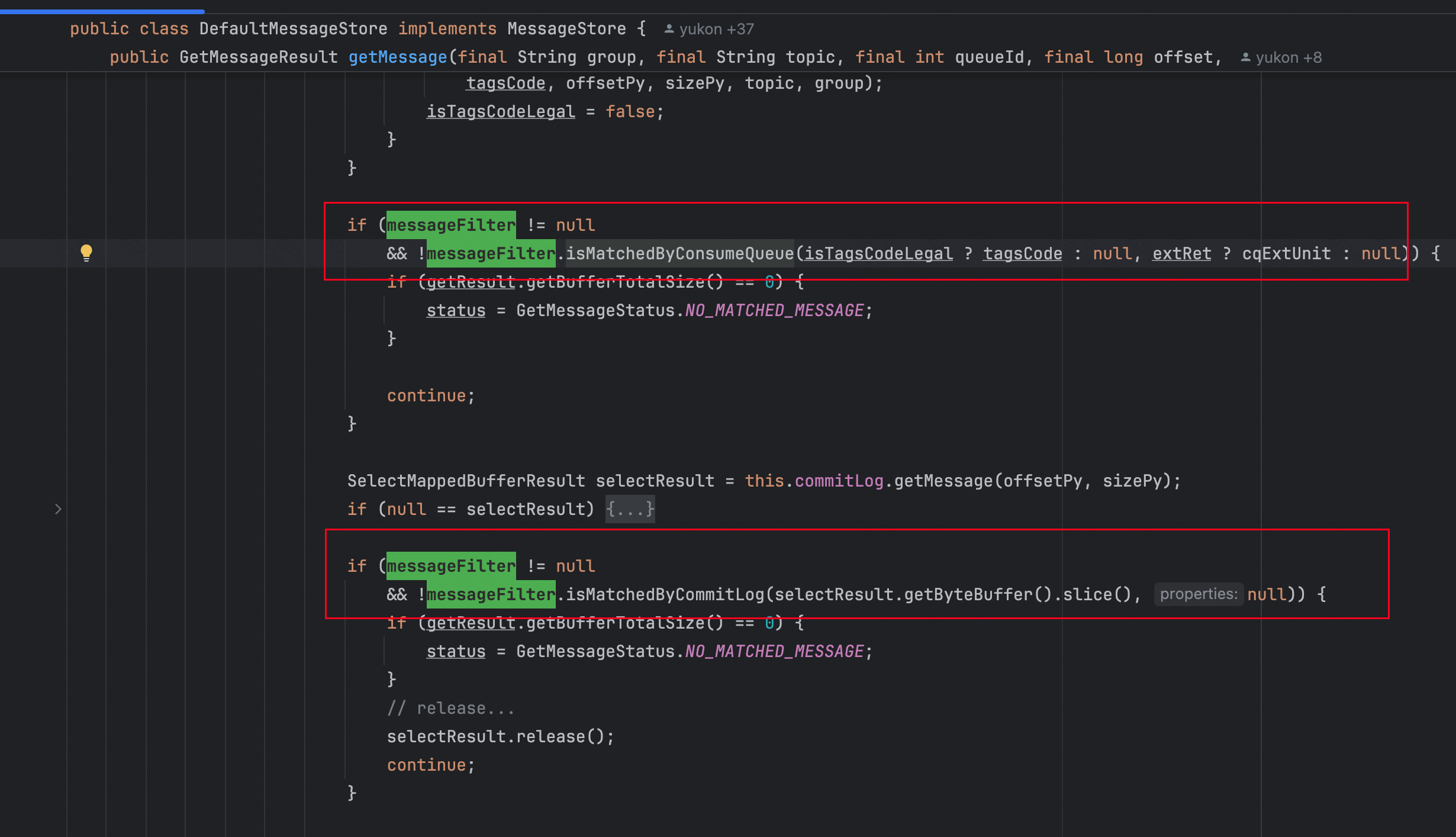The height and width of the screenshot is (837, 1456).
Task: Click isTagsCodeLegal in the false assignment
Action: click(500, 112)
